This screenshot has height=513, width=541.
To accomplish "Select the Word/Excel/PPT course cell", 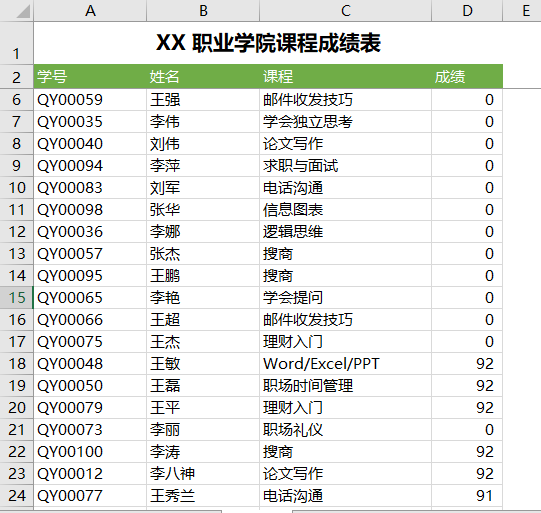I will [345, 364].
